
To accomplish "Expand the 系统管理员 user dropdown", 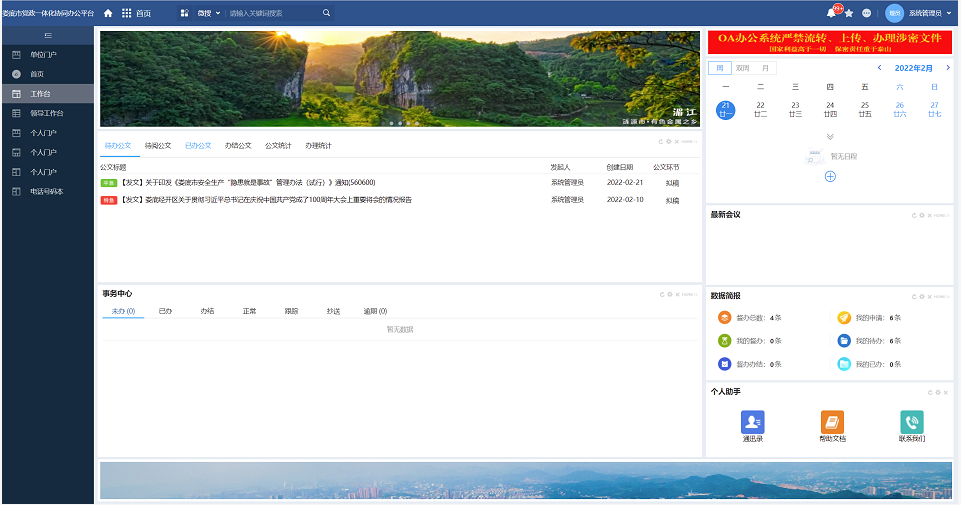I will 929,13.
